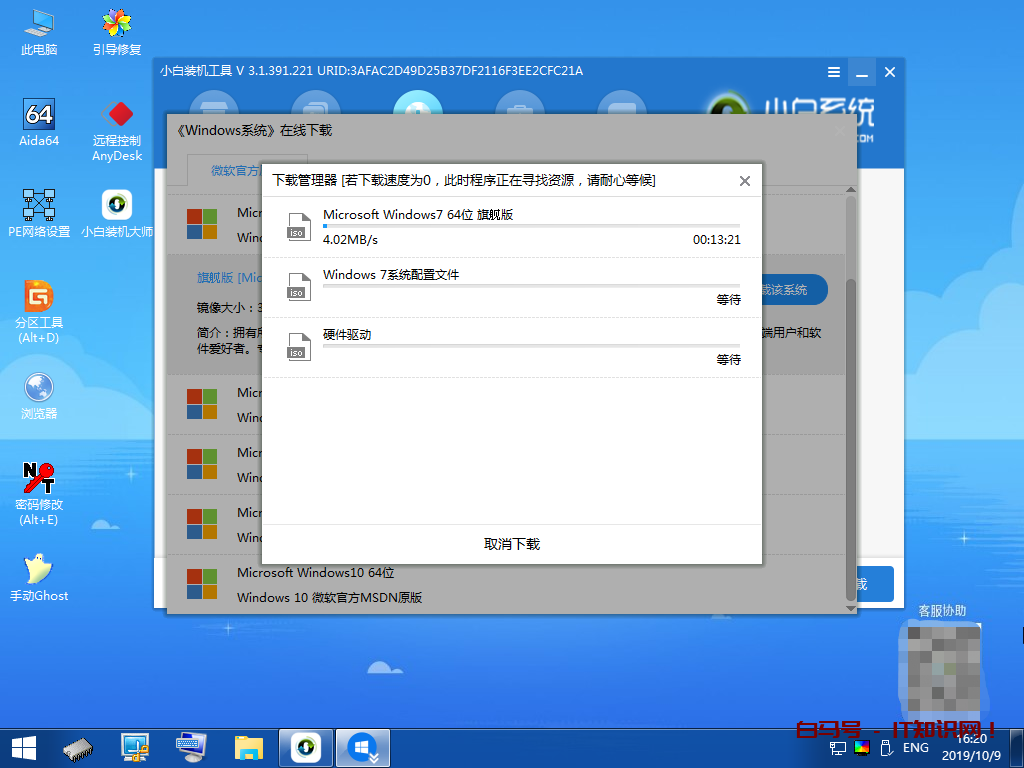Open File Explorer folder in taskbar
This screenshot has width=1024, height=768.
pyautogui.click(x=248, y=747)
